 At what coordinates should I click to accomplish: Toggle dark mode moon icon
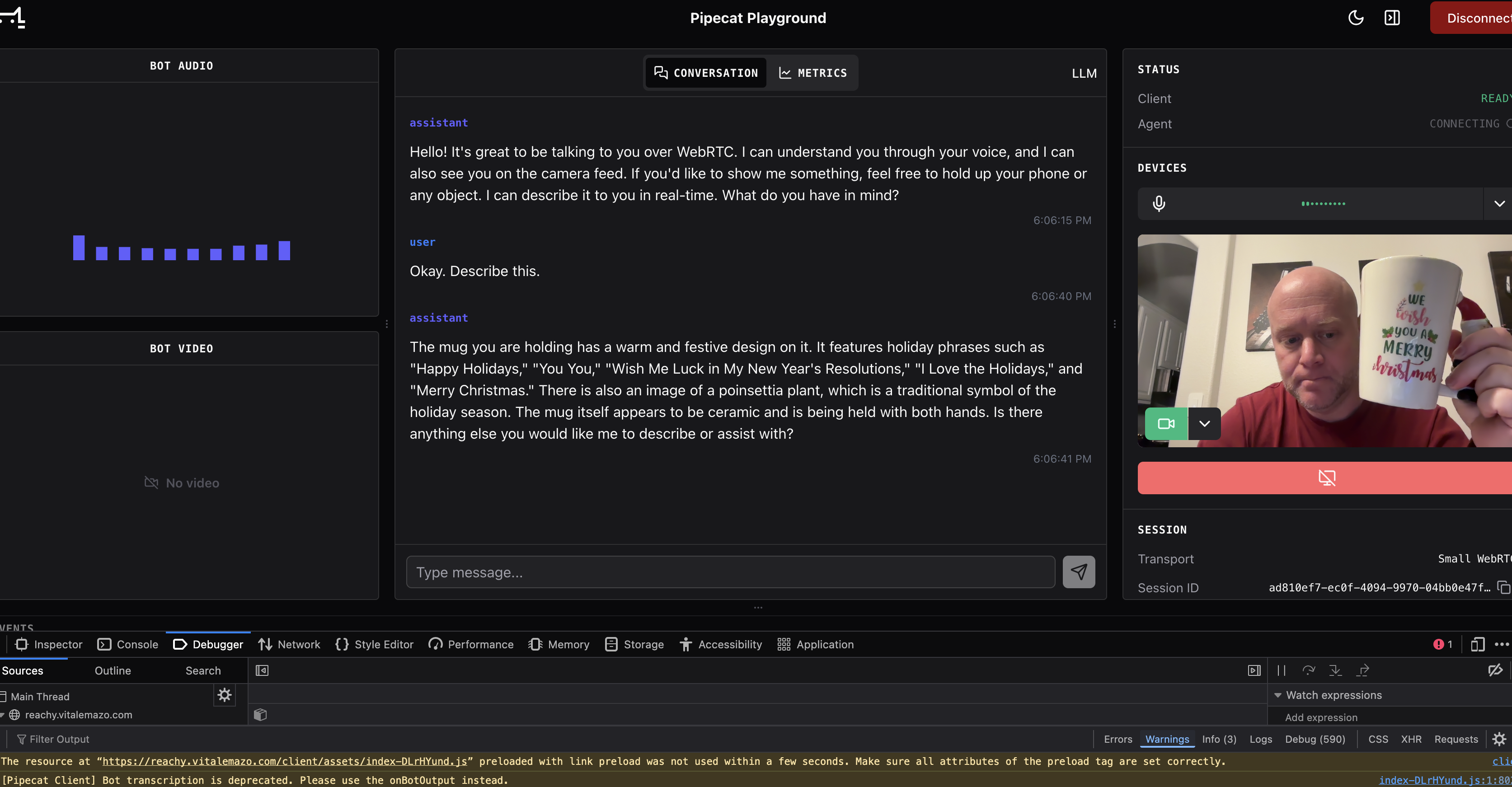[1355, 18]
